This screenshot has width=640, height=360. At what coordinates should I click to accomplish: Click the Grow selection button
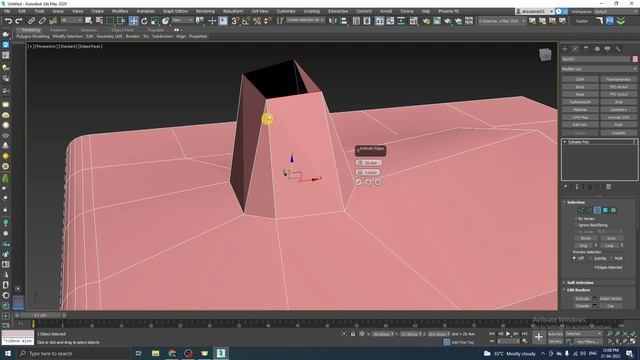click(611, 238)
